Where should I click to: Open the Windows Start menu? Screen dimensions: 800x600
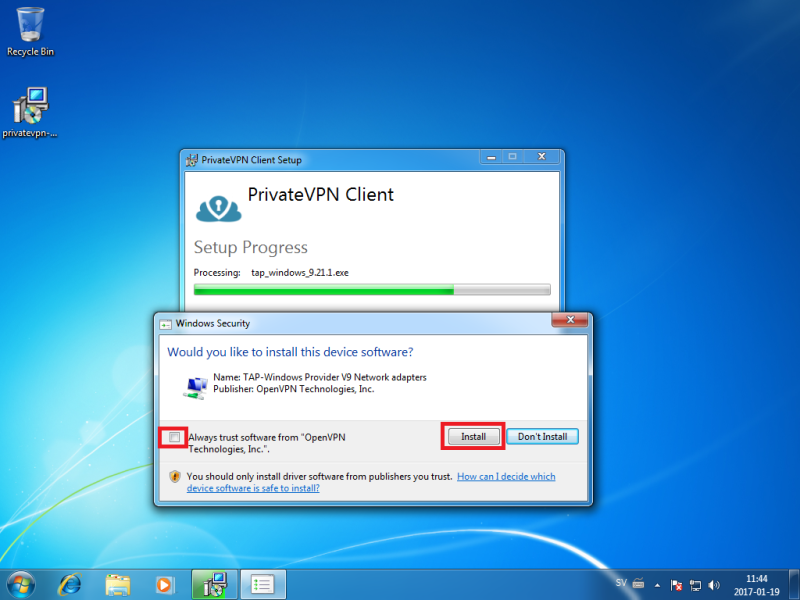(22, 583)
